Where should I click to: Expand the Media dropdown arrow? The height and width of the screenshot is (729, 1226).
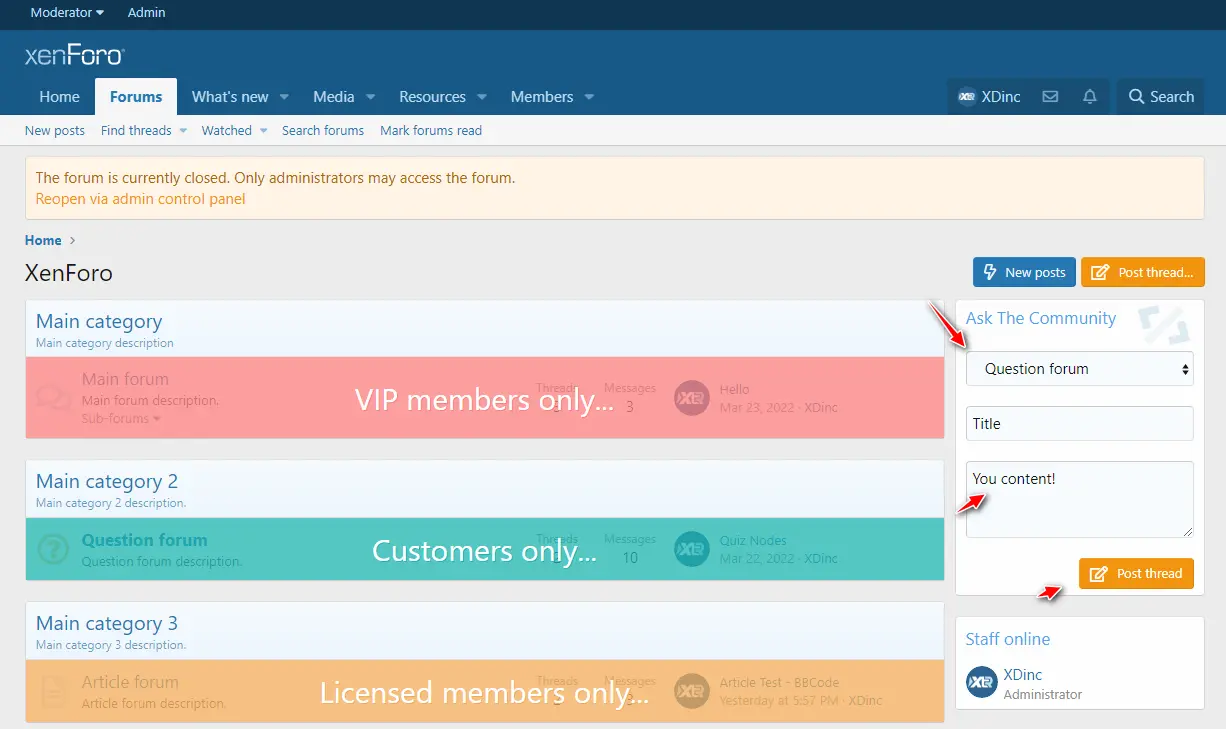click(370, 97)
